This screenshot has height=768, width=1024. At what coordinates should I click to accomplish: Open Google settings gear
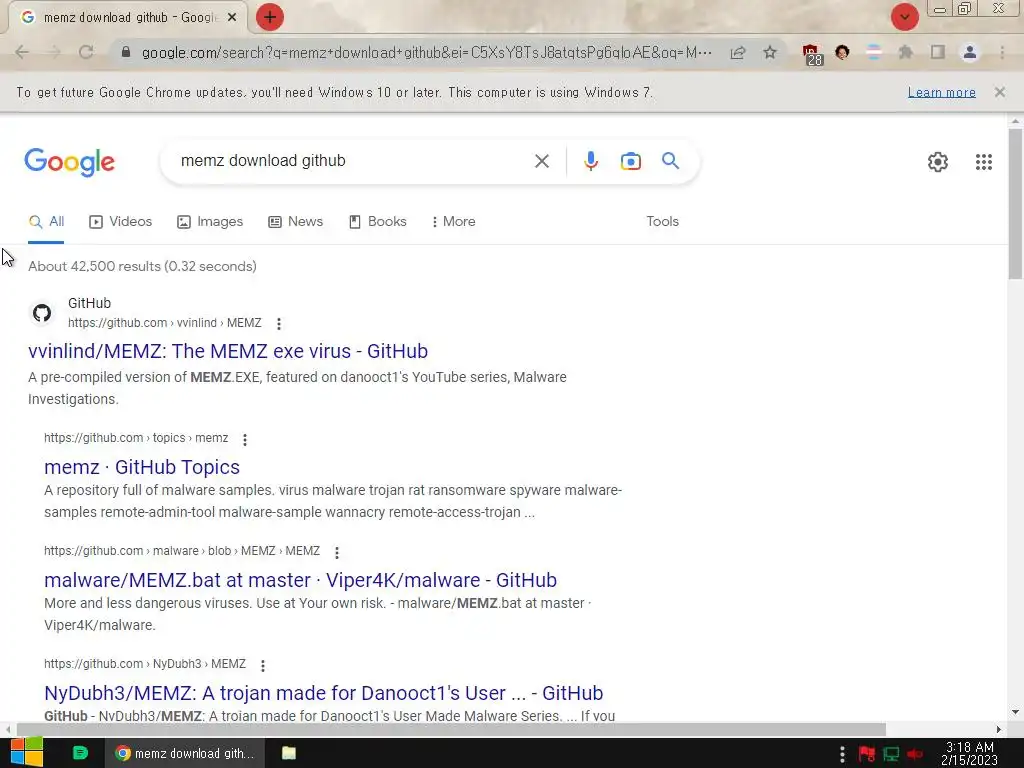click(938, 162)
